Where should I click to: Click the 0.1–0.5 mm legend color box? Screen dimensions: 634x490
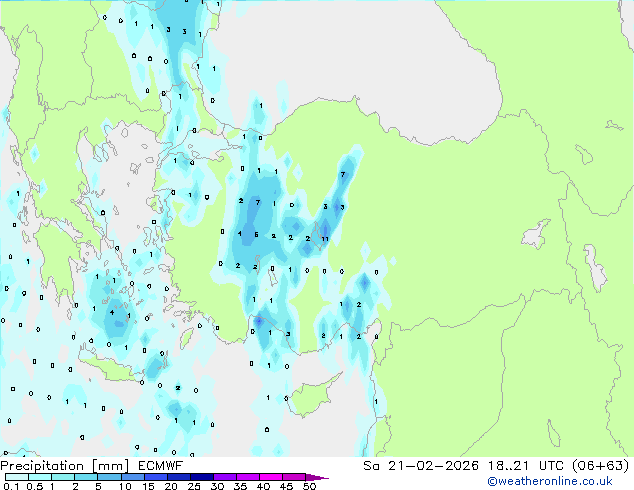coord(17,477)
